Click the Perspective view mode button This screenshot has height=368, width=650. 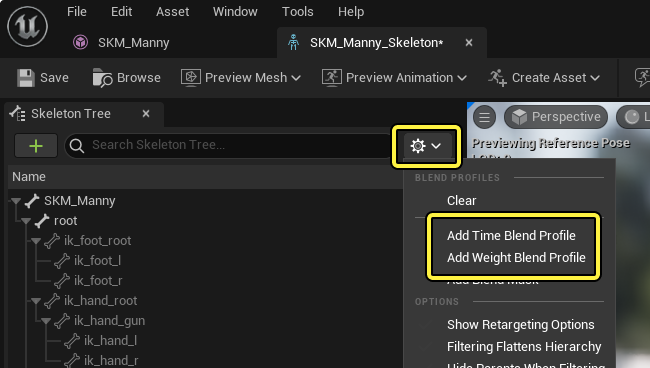pyautogui.click(x=556, y=117)
